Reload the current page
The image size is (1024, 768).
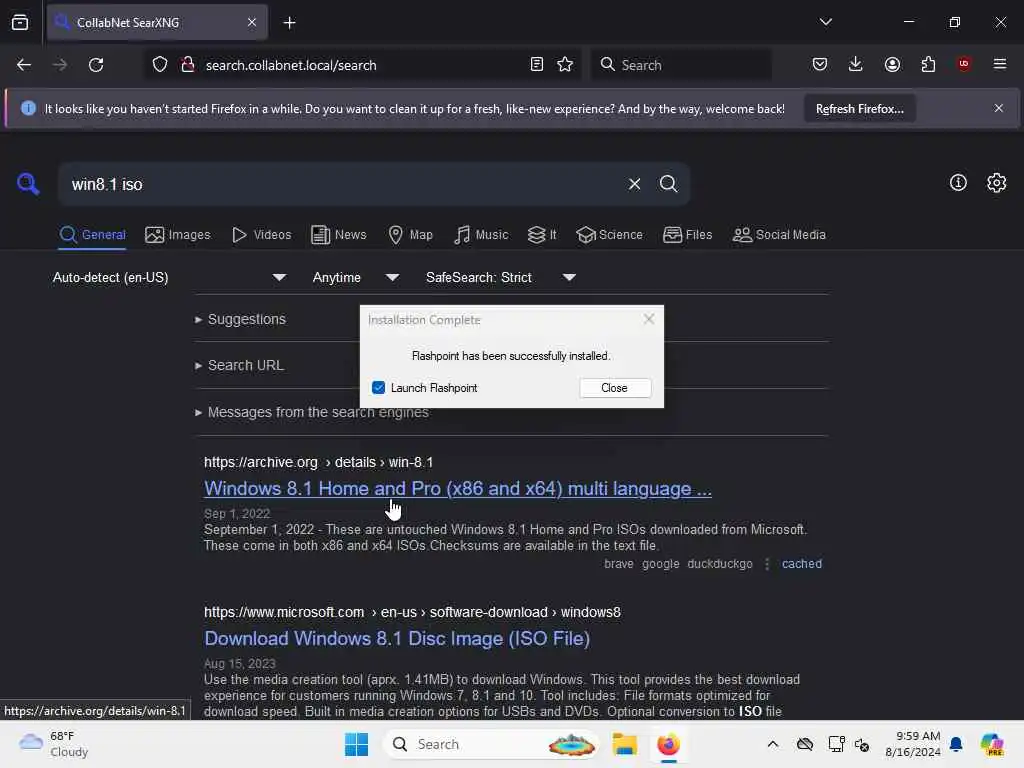pyautogui.click(x=96, y=65)
